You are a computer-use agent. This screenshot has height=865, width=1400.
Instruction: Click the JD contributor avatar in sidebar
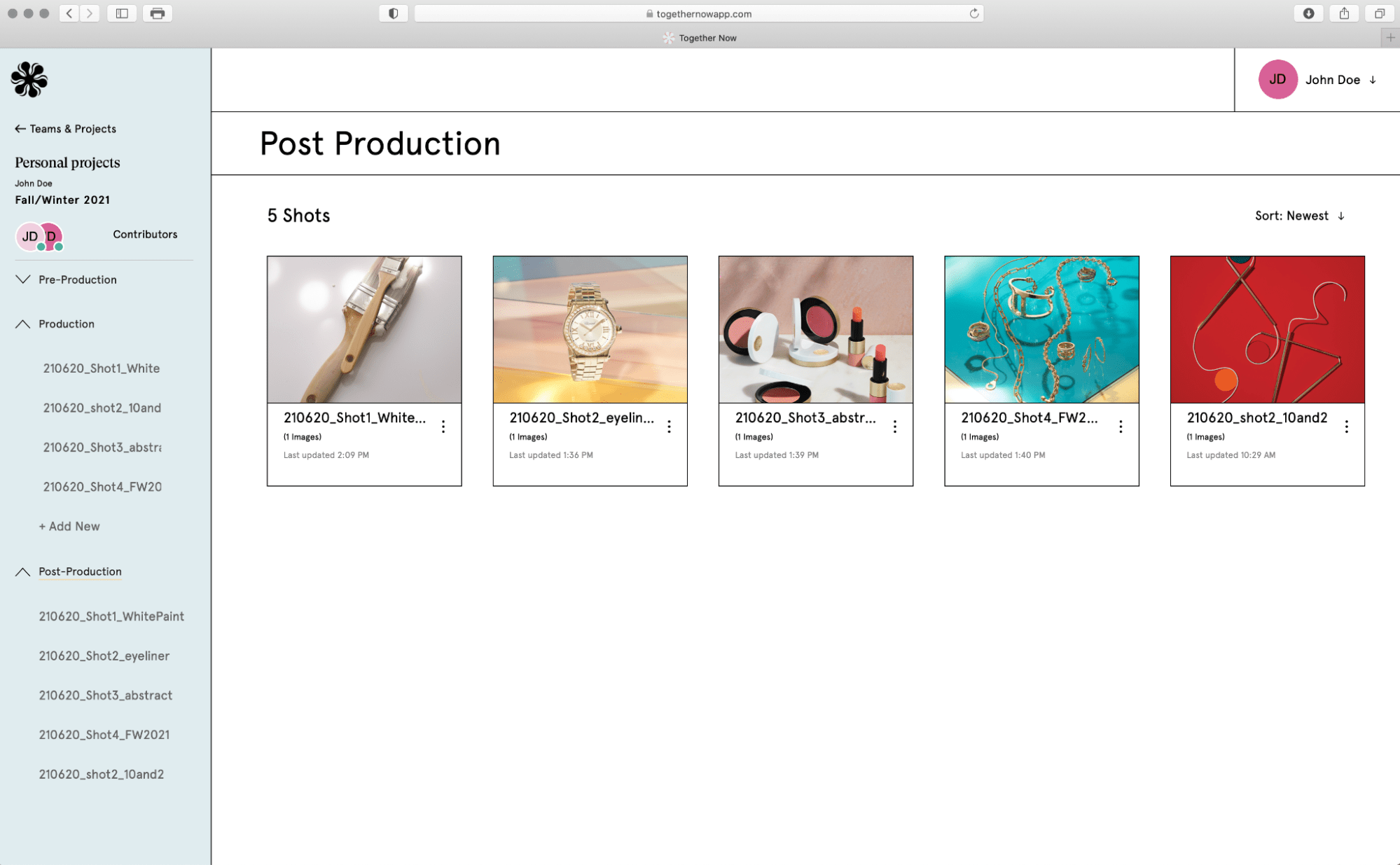(29, 236)
